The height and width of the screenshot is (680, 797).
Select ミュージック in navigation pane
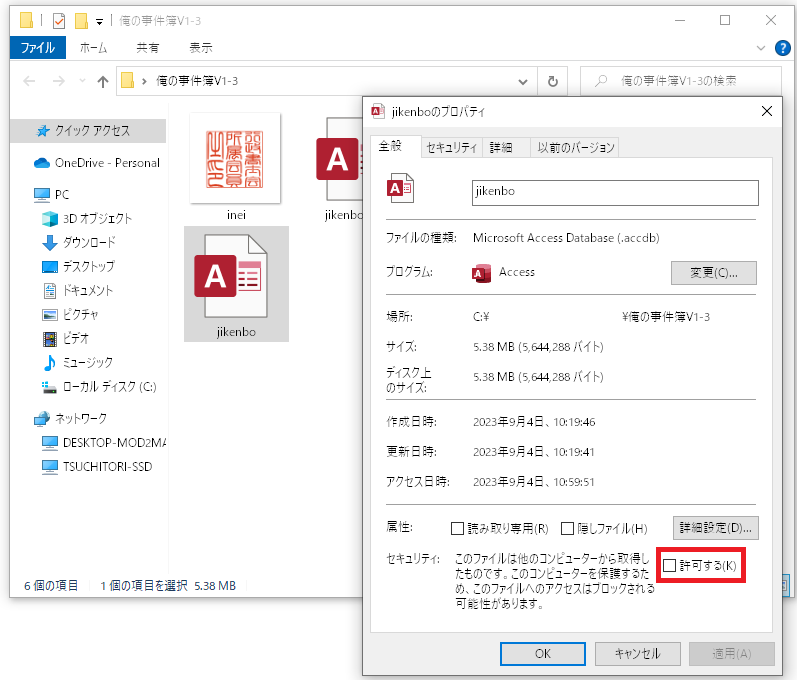87,362
